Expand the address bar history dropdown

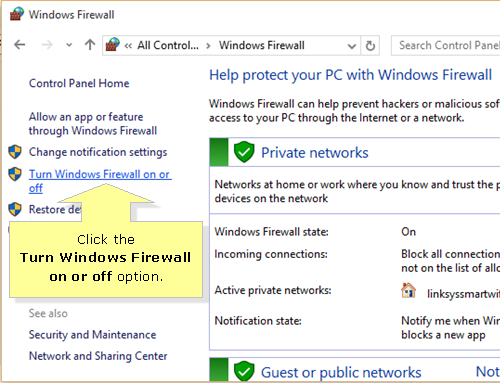(x=352, y=46)
